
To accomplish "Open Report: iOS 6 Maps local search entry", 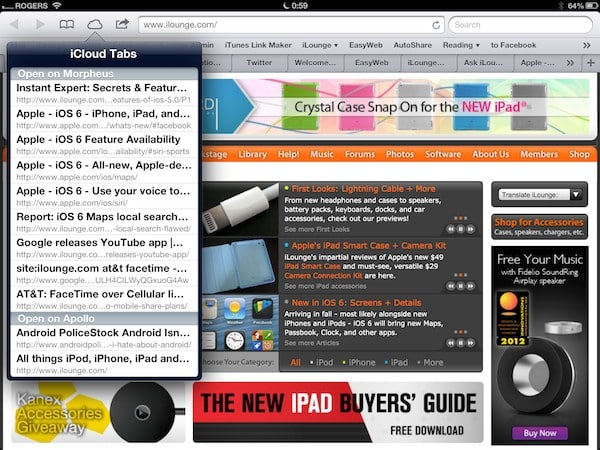I will 104,222.
